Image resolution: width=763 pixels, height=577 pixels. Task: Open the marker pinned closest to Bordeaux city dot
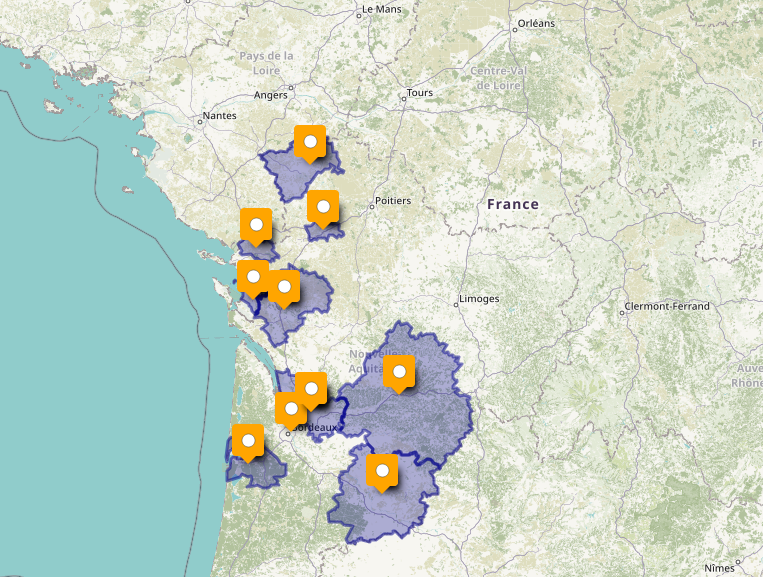[291, 408]
